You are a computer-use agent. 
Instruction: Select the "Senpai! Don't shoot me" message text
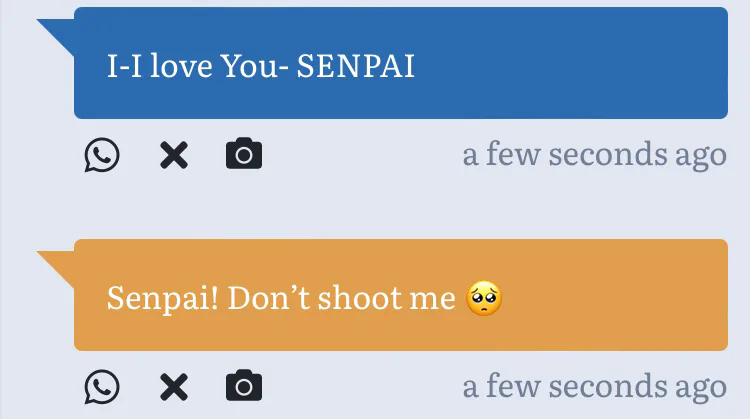coord(281,298)
